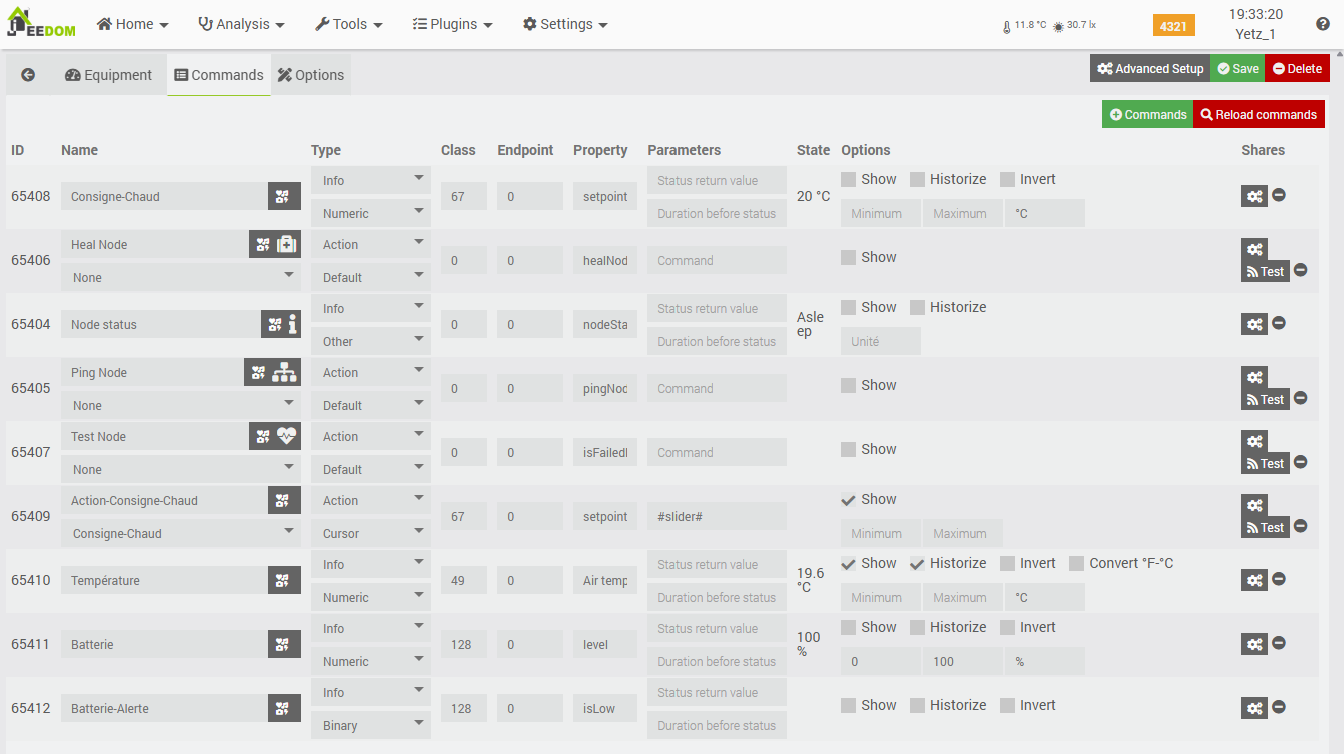Click the medkit icon in Heal Node row

click(288, 244)
